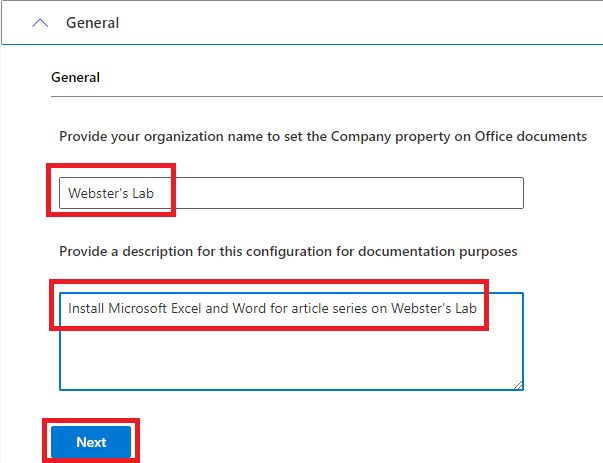Click the organization name prompt label

pyautogui.click(x=322, y=136)
